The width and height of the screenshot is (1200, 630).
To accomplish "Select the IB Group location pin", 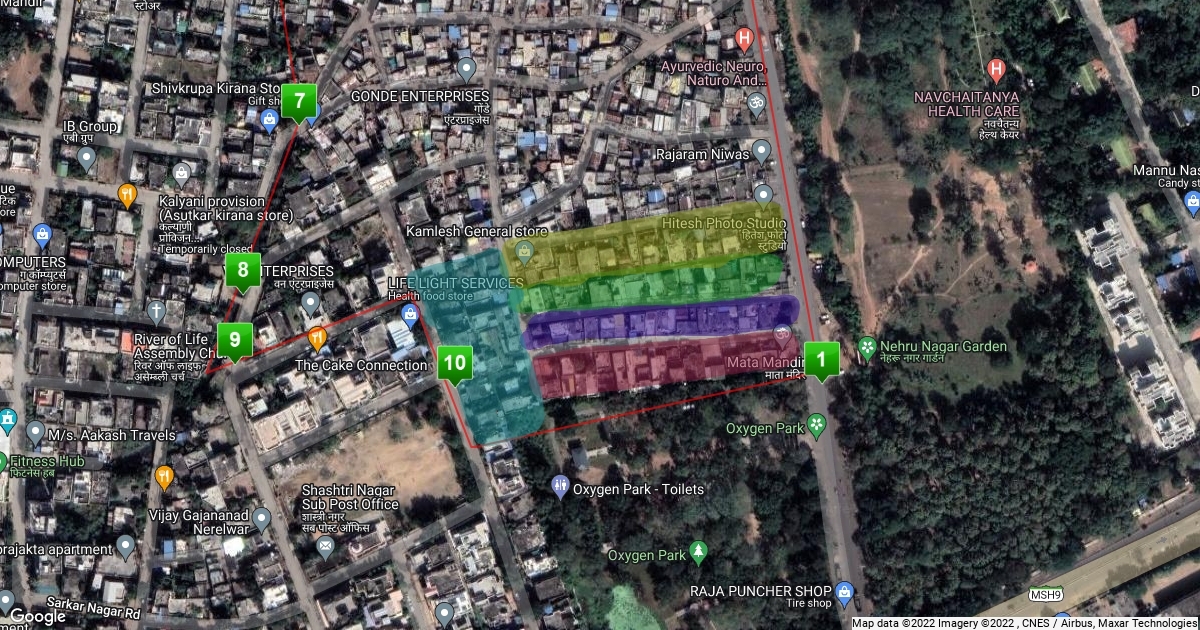I will 87,158.
